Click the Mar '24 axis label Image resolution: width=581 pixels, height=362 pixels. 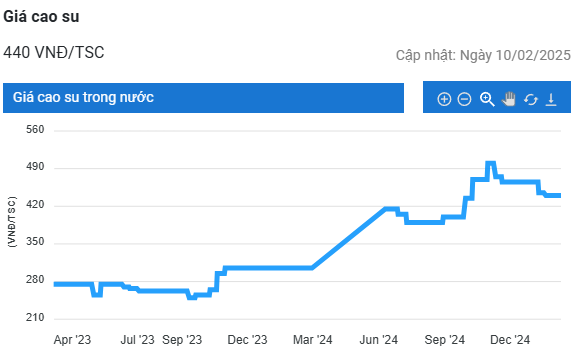pyautogui.click(x=313, y=340)
